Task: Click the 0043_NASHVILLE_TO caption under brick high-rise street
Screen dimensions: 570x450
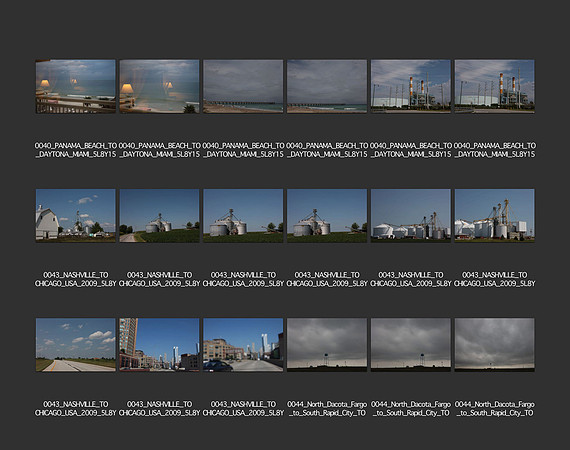Action: coord(159,408)
